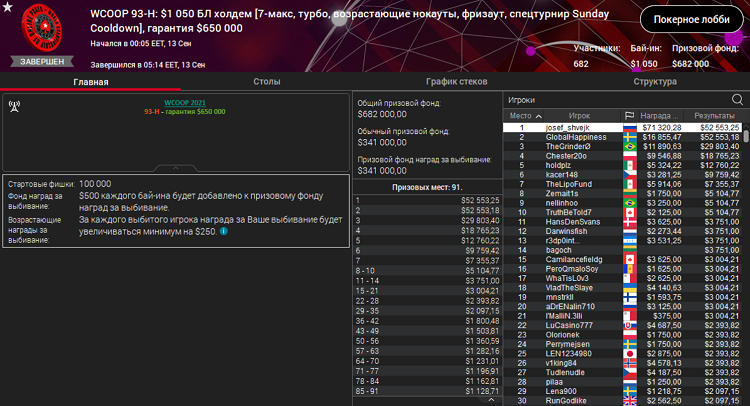Click the PokerStars chip logo

point(43,29)
